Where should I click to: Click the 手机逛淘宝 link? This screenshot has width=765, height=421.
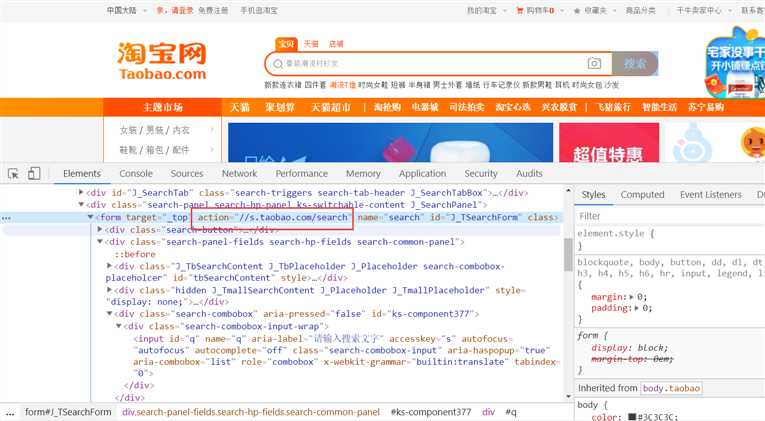[x=259, y=10]
